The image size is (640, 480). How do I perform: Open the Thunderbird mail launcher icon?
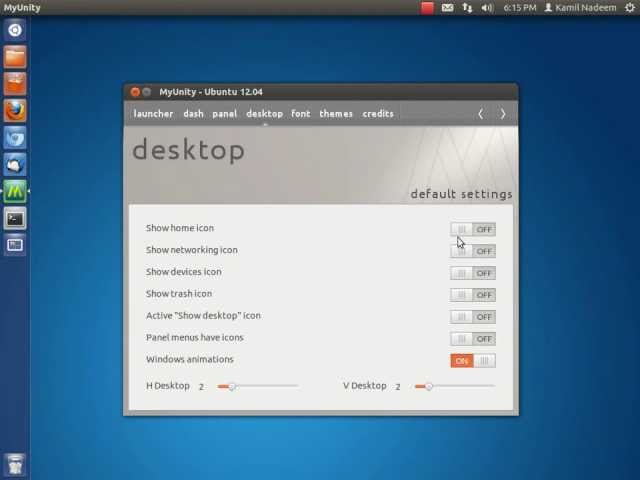coord(15,164)
